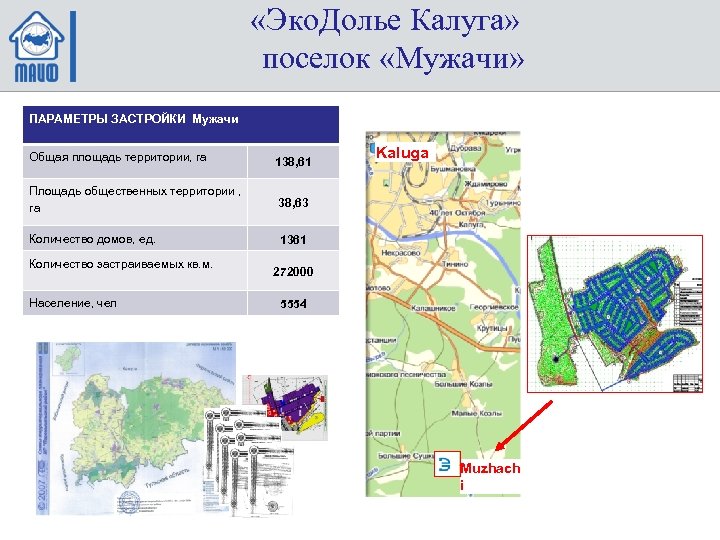Click the Калашников label on map
Image resolution: width=720 pixels, height=540 pixels.
point(433,308)
